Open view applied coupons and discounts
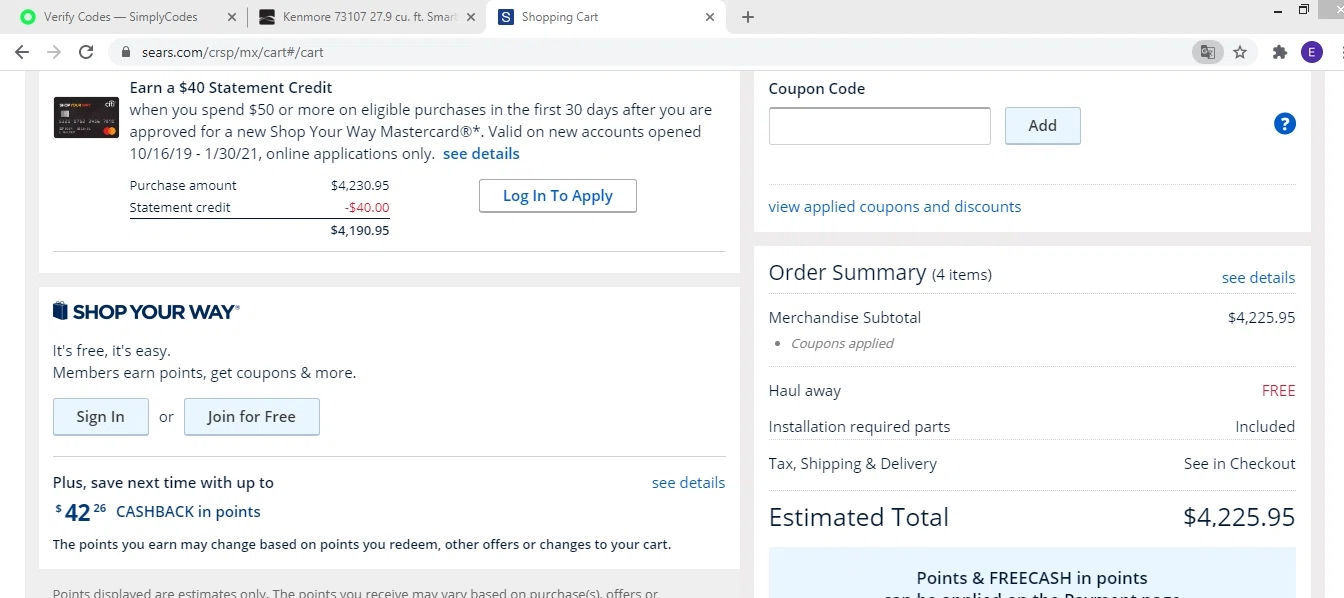 tap(895, 207)
